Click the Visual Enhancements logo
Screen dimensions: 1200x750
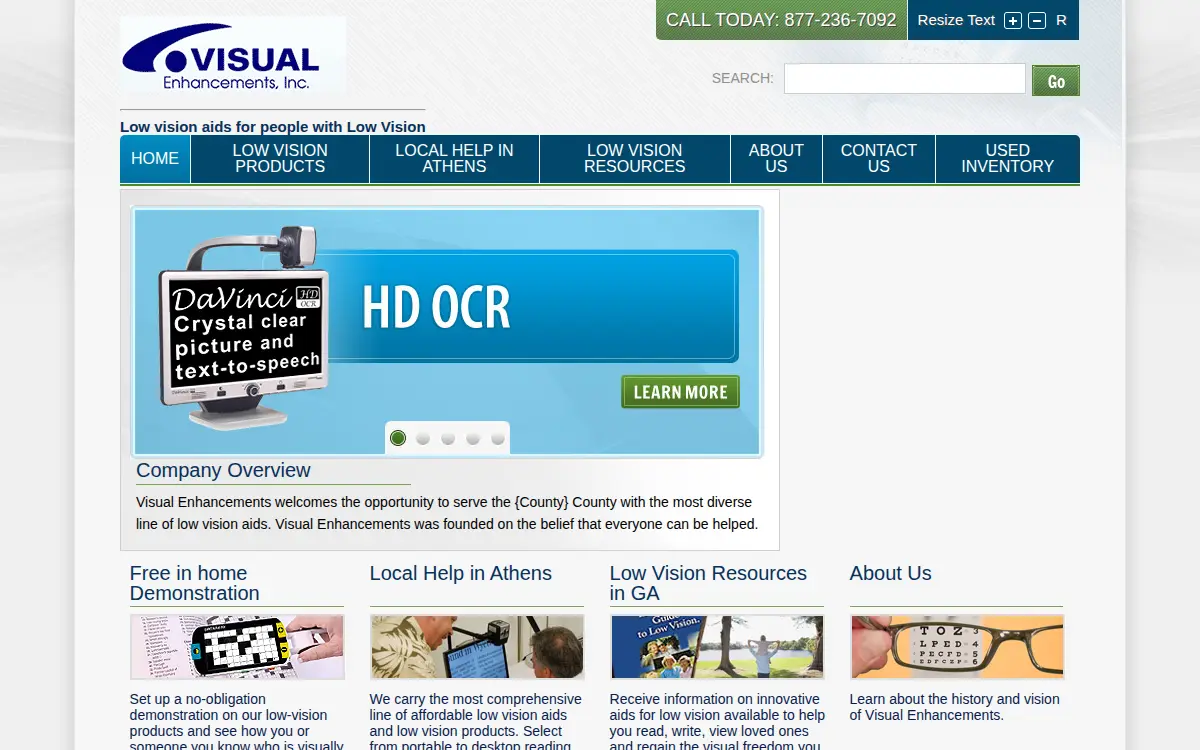point(233,56)
